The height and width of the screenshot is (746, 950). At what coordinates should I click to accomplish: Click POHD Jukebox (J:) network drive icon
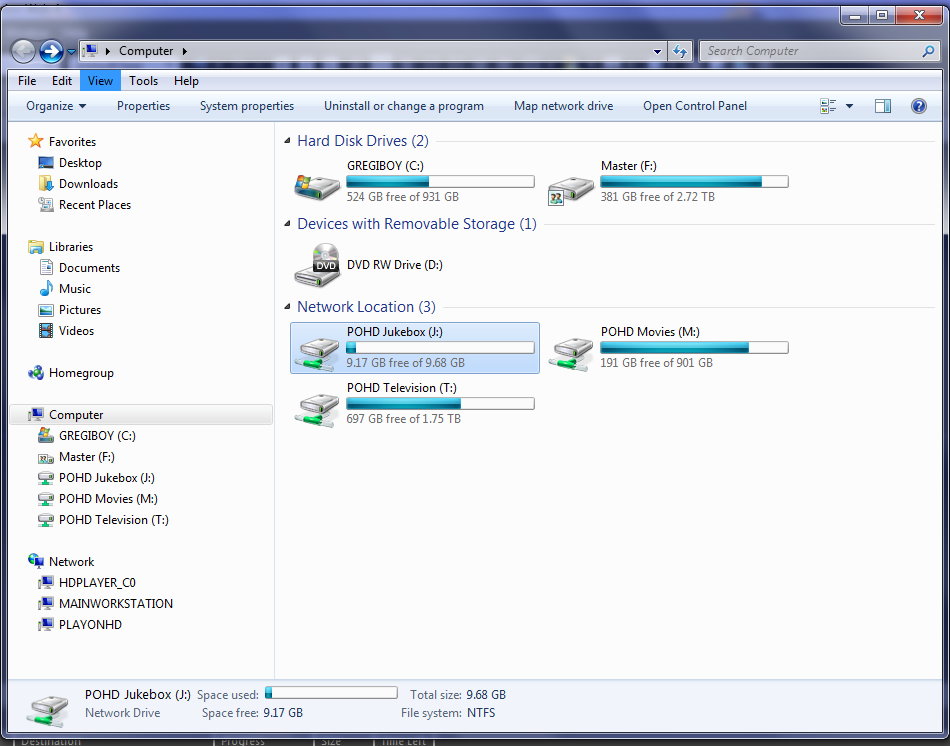click(x=316, y=354)
